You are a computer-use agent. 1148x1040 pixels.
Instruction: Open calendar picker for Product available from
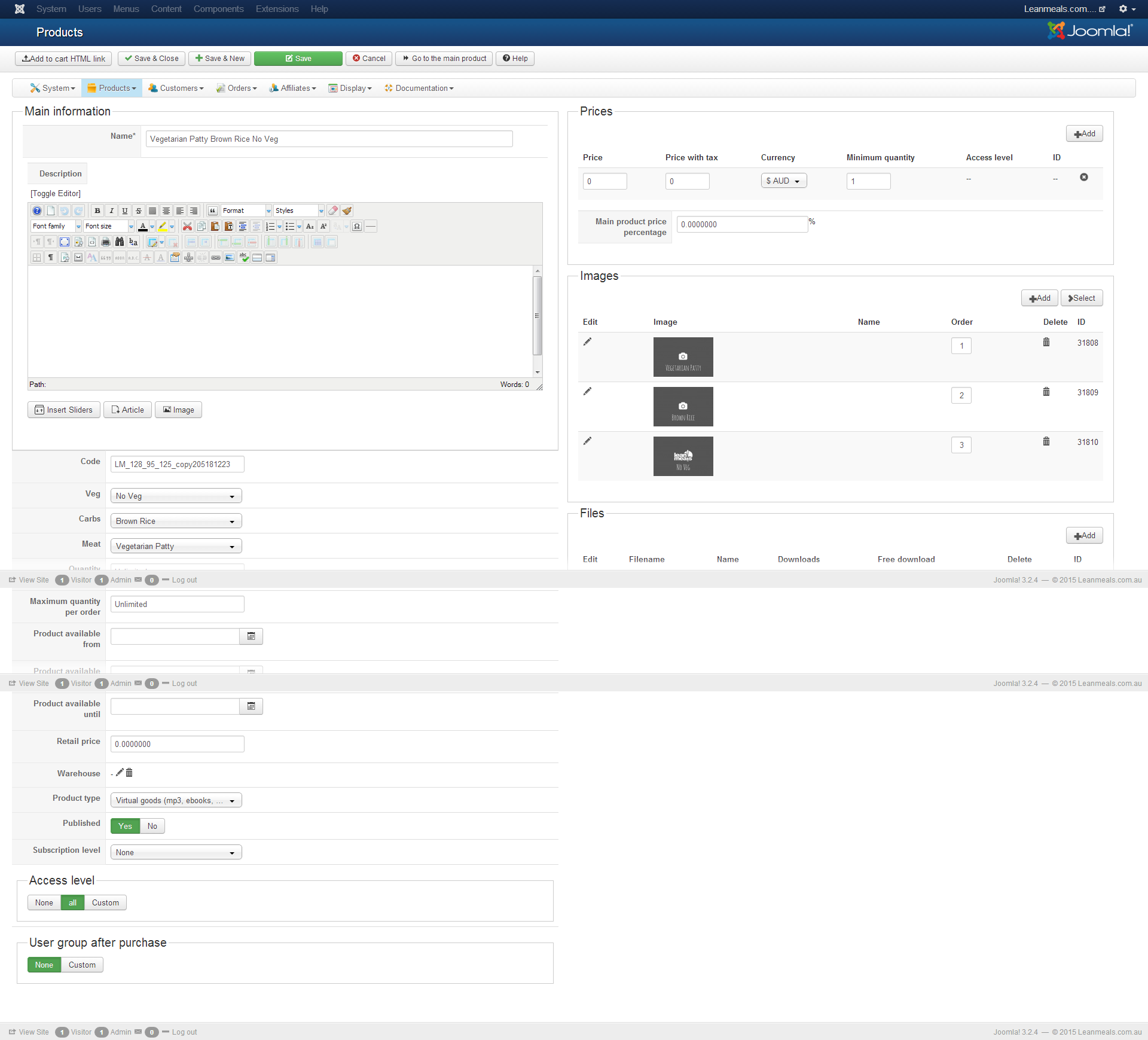click(x=251, y=636)
